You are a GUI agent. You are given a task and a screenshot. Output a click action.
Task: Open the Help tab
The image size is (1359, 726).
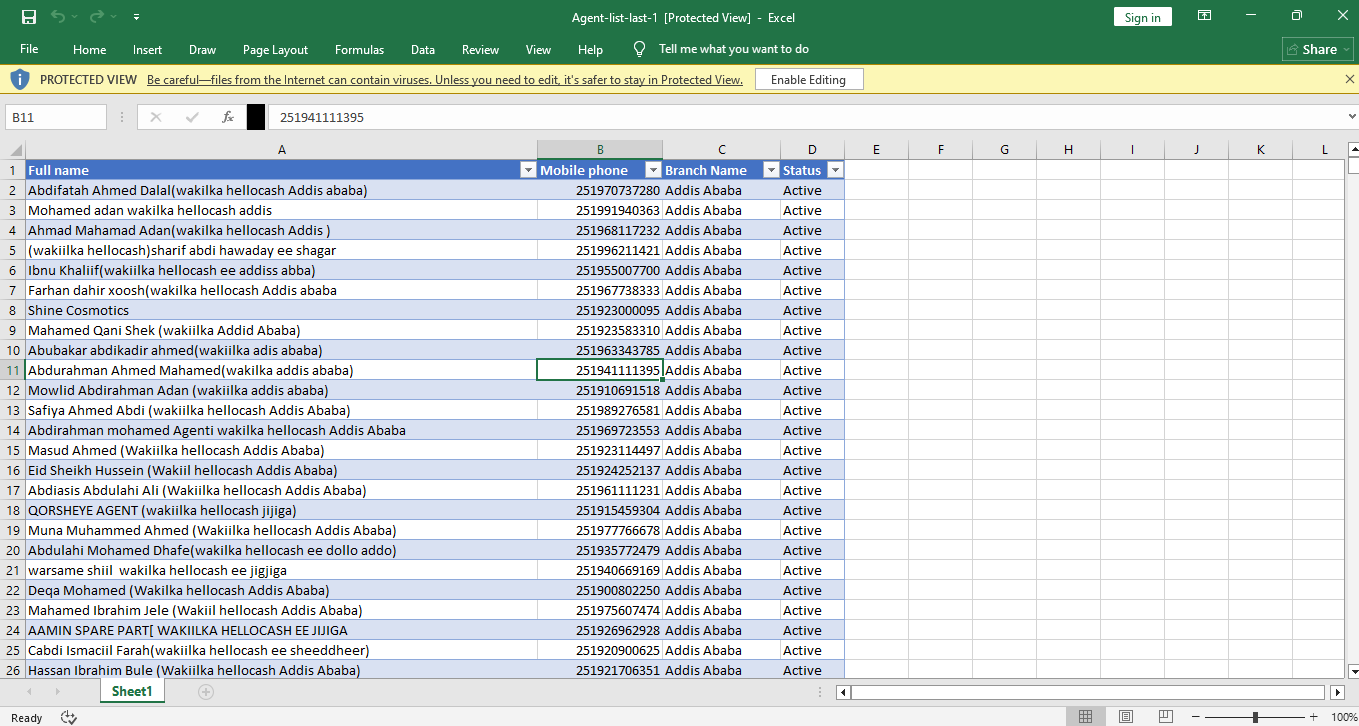click(590, 50)
